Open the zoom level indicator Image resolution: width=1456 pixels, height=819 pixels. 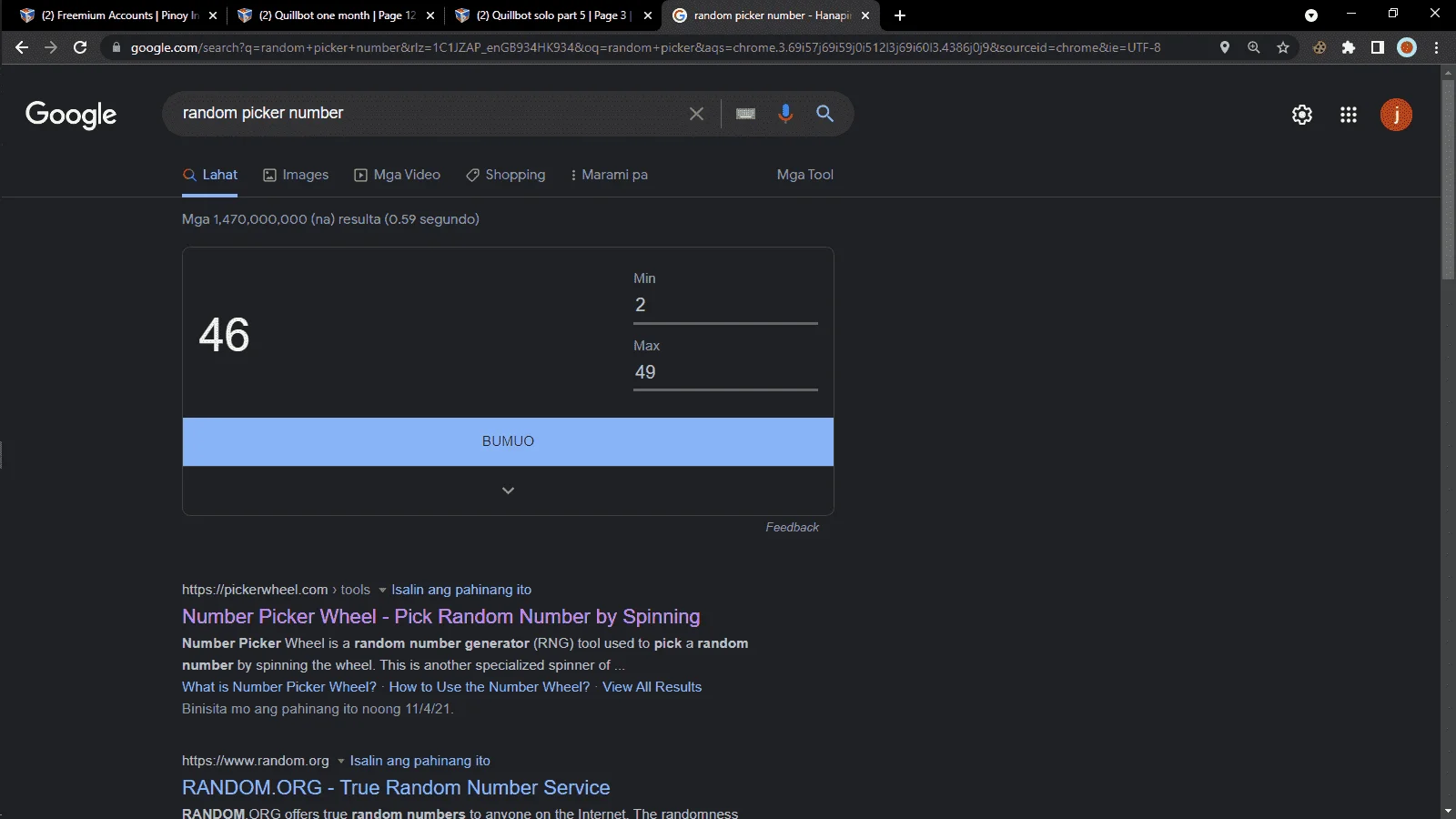1254,47
